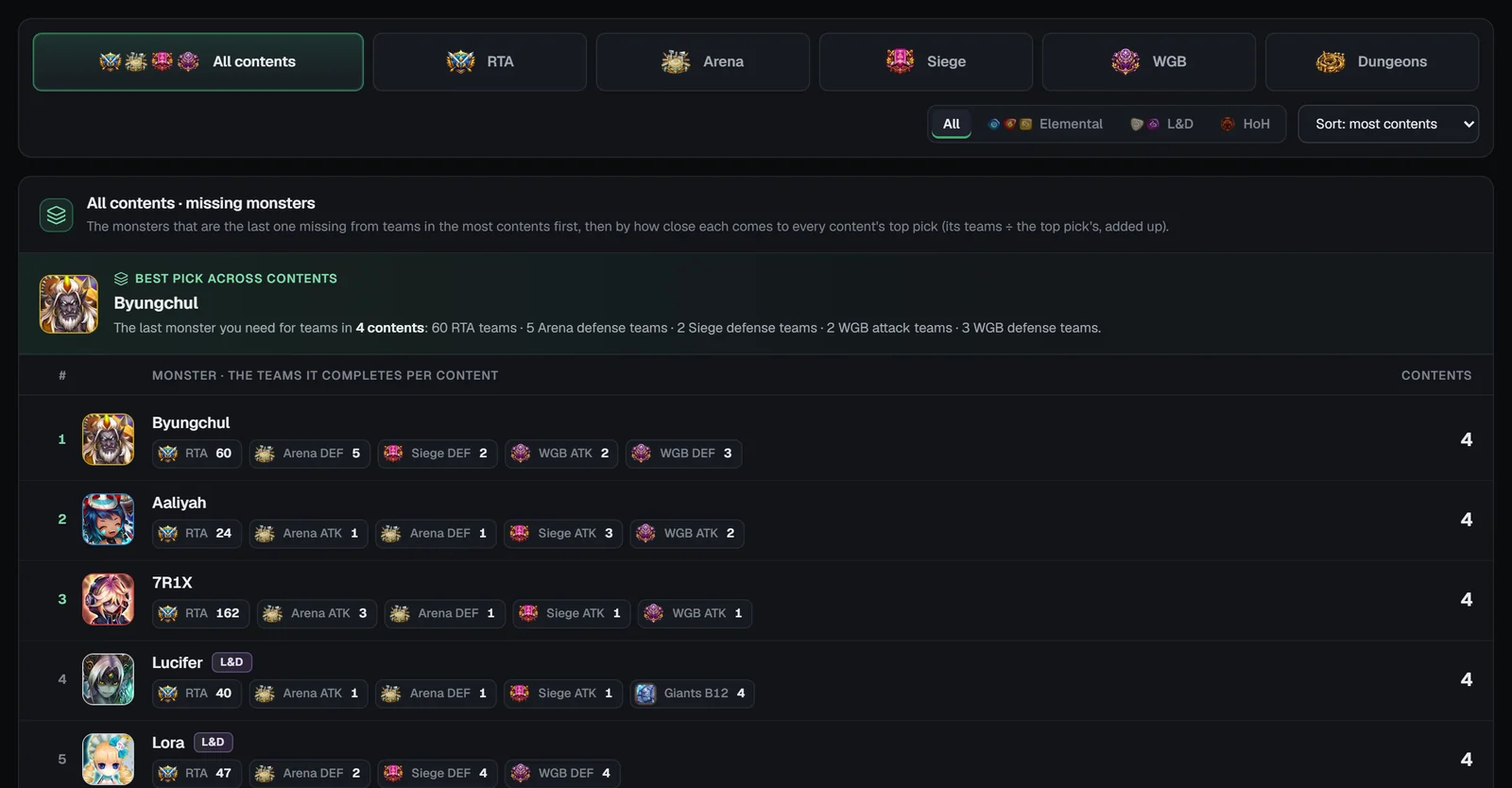Open the Dungeons tab

pos(1371,61)
